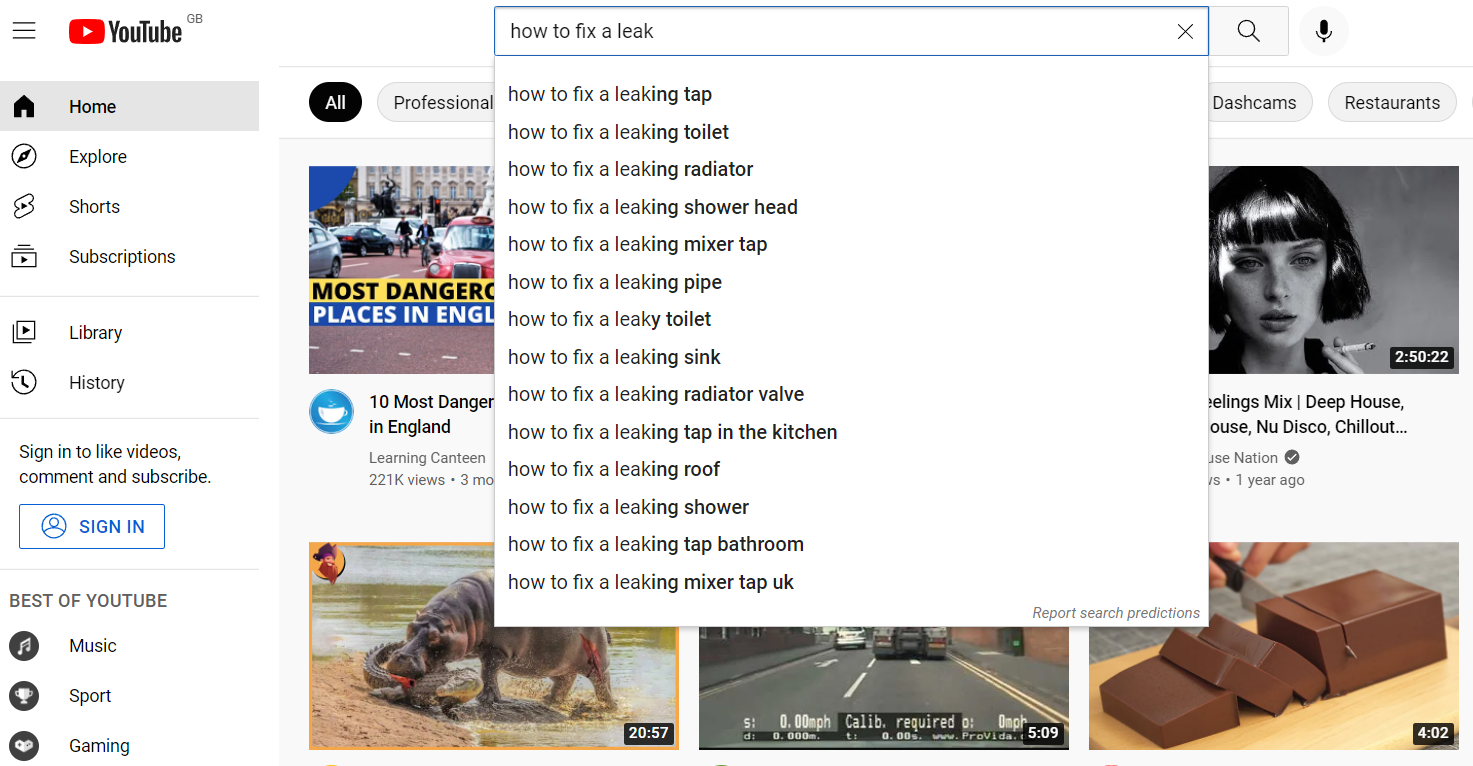1473x766 pixels.
Task: Run the search with the magnifier icon
Action: pos(1247,31)
